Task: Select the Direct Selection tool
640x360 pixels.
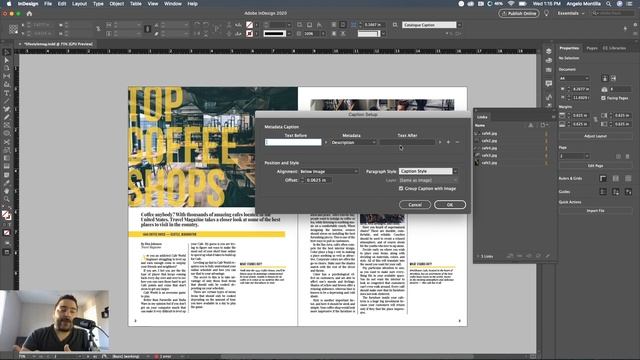Action: (7, 60)
